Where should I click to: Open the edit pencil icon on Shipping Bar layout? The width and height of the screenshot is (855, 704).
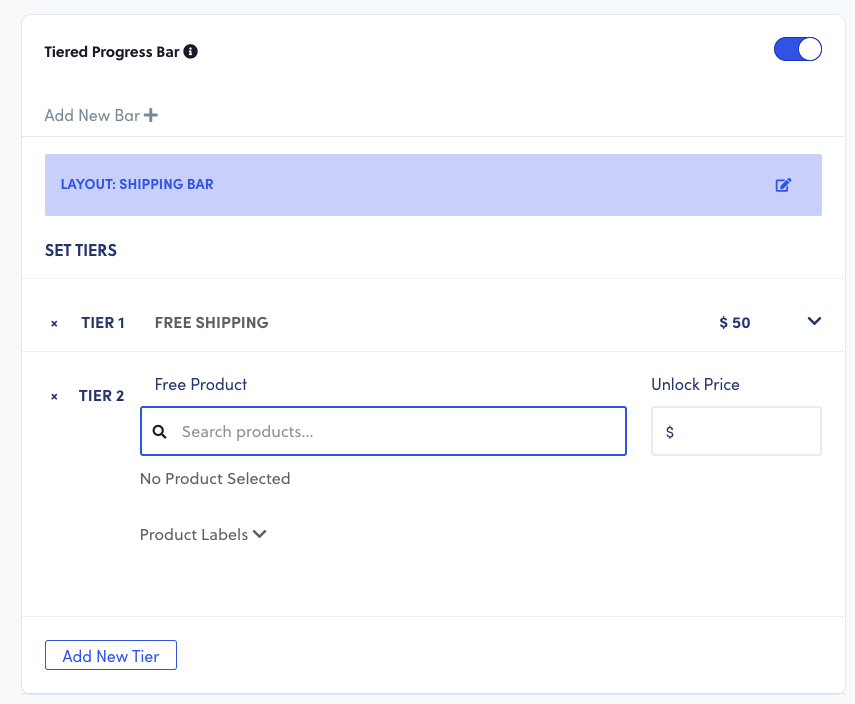point(784,184)
